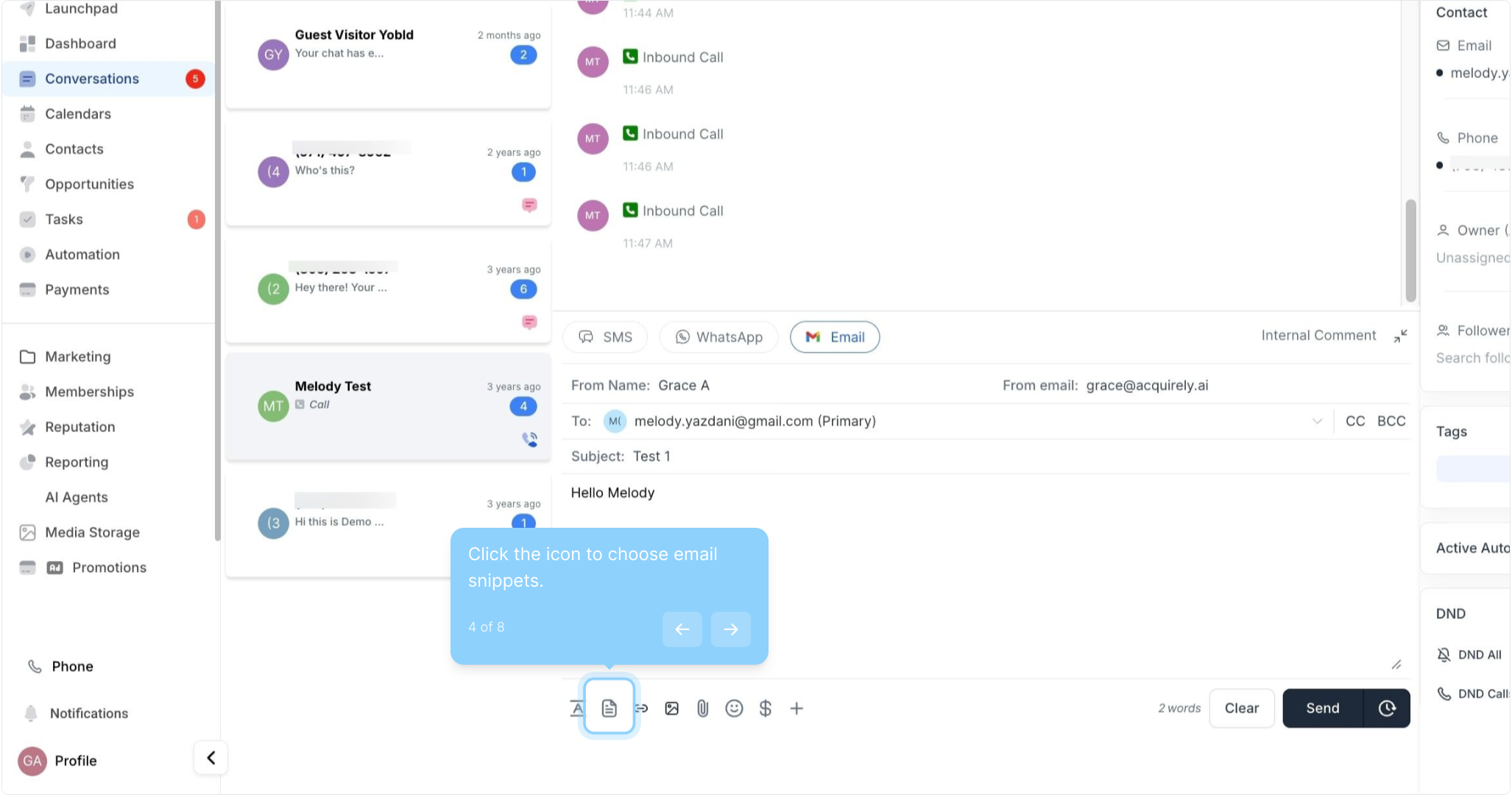
Task: Click the paperclip attachment icon
Action: 702,708
